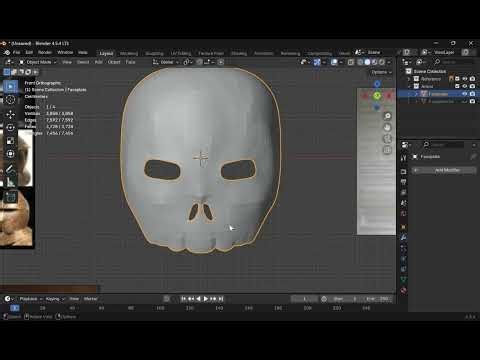Toggle snapping magnet in header
The height and width of the screenshot is (360, 480).
199,62
